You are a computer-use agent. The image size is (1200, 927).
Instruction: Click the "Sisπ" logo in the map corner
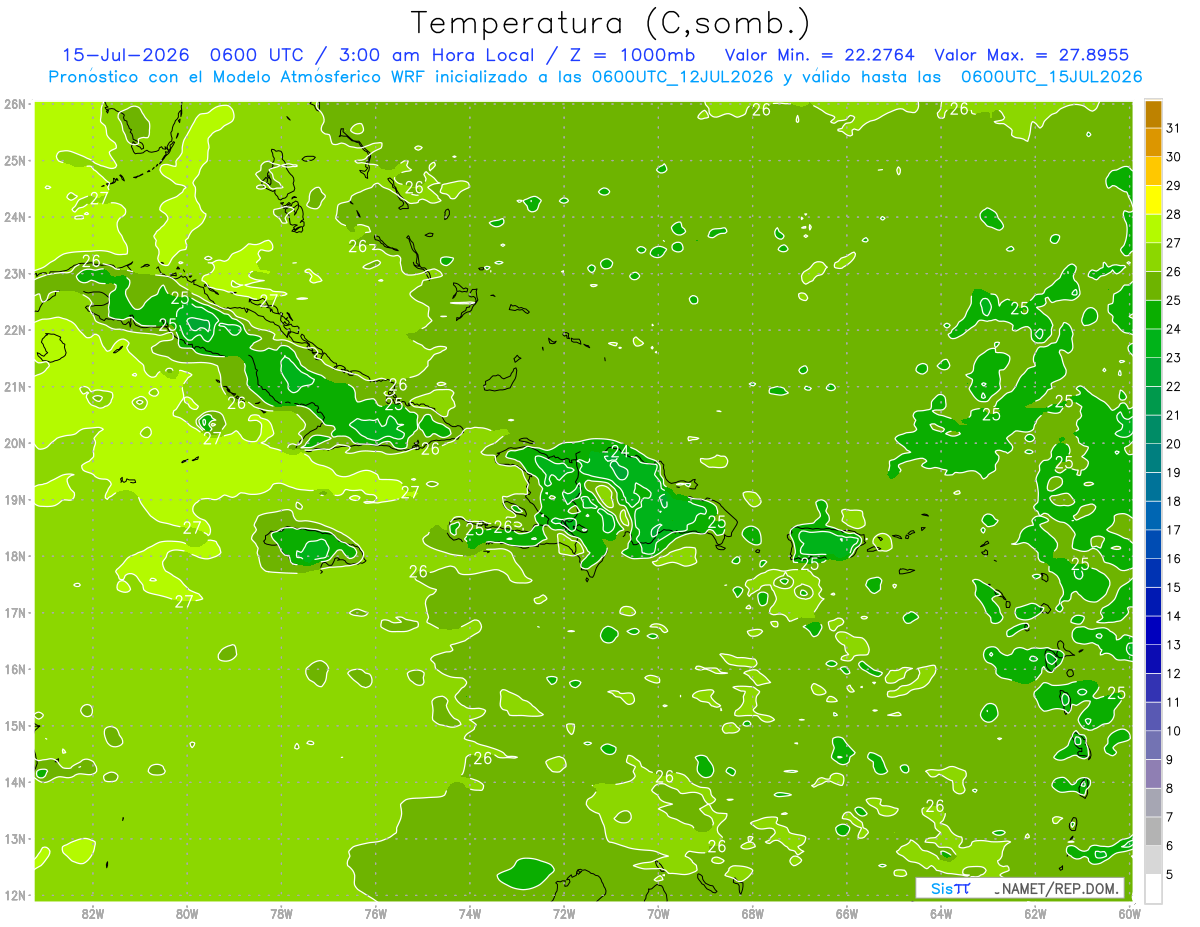(x=950, y=888)
